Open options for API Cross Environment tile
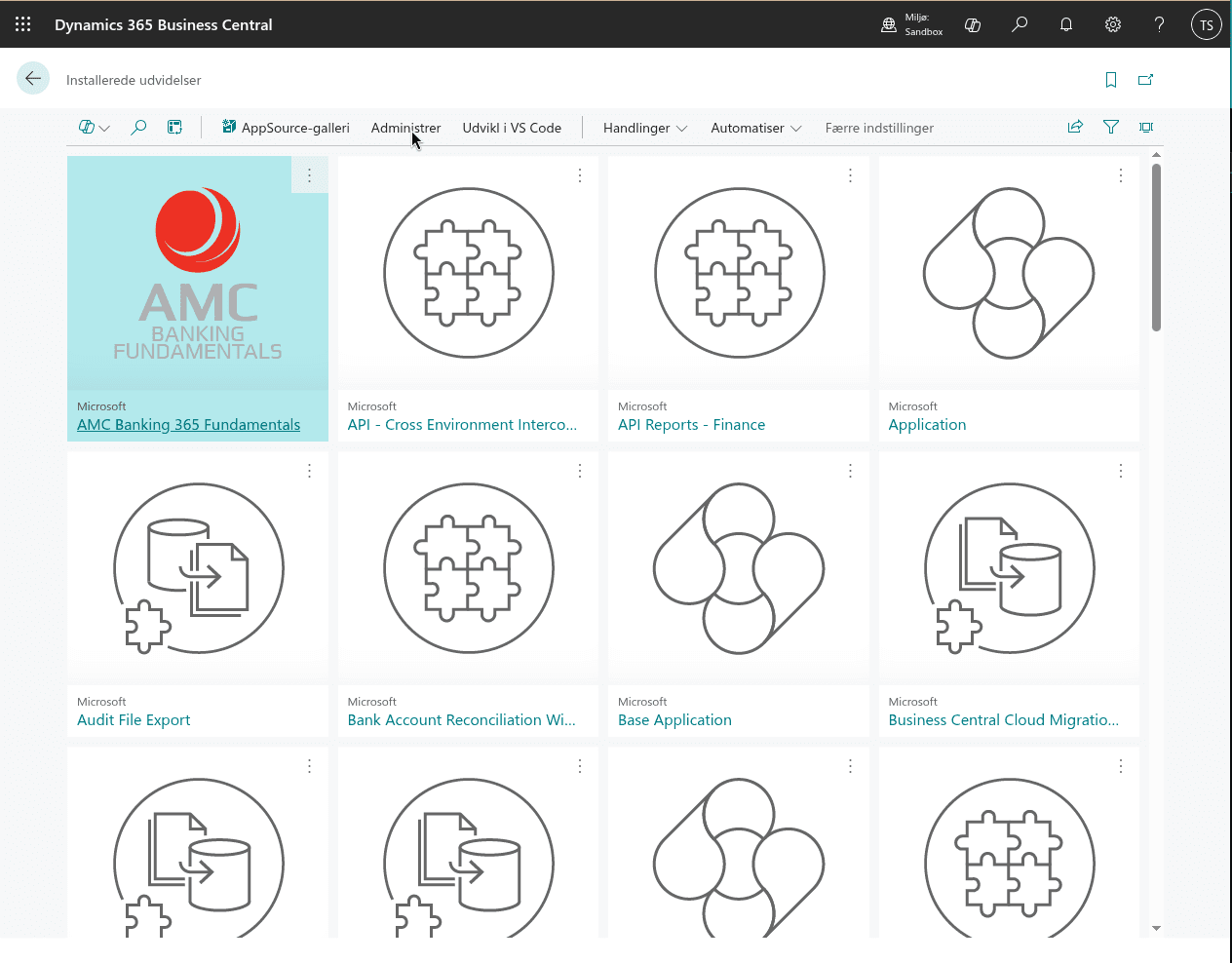This screenshot has height=963, width=1232. pyautogui.click(x=580, y=175)
